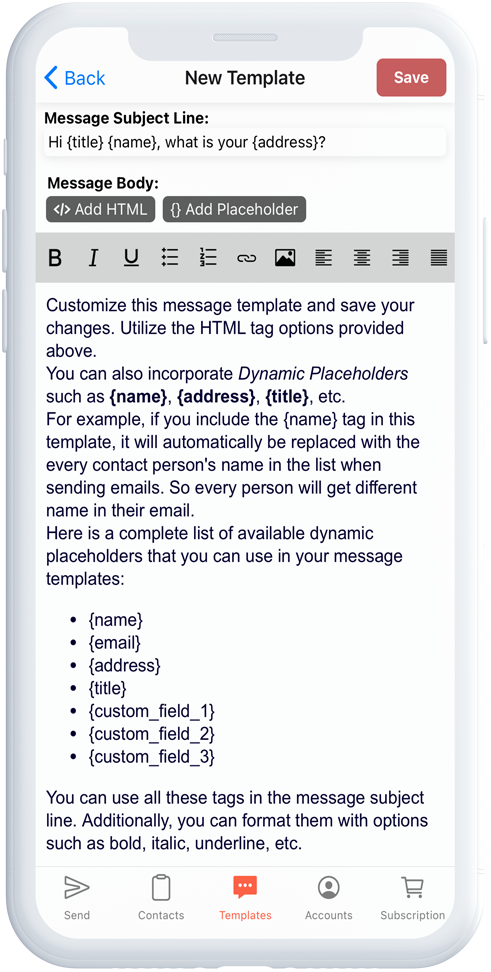This screenshot has height=972, width=491.
Task: Click the {title} list item
Action: click(x=108, y=688)
